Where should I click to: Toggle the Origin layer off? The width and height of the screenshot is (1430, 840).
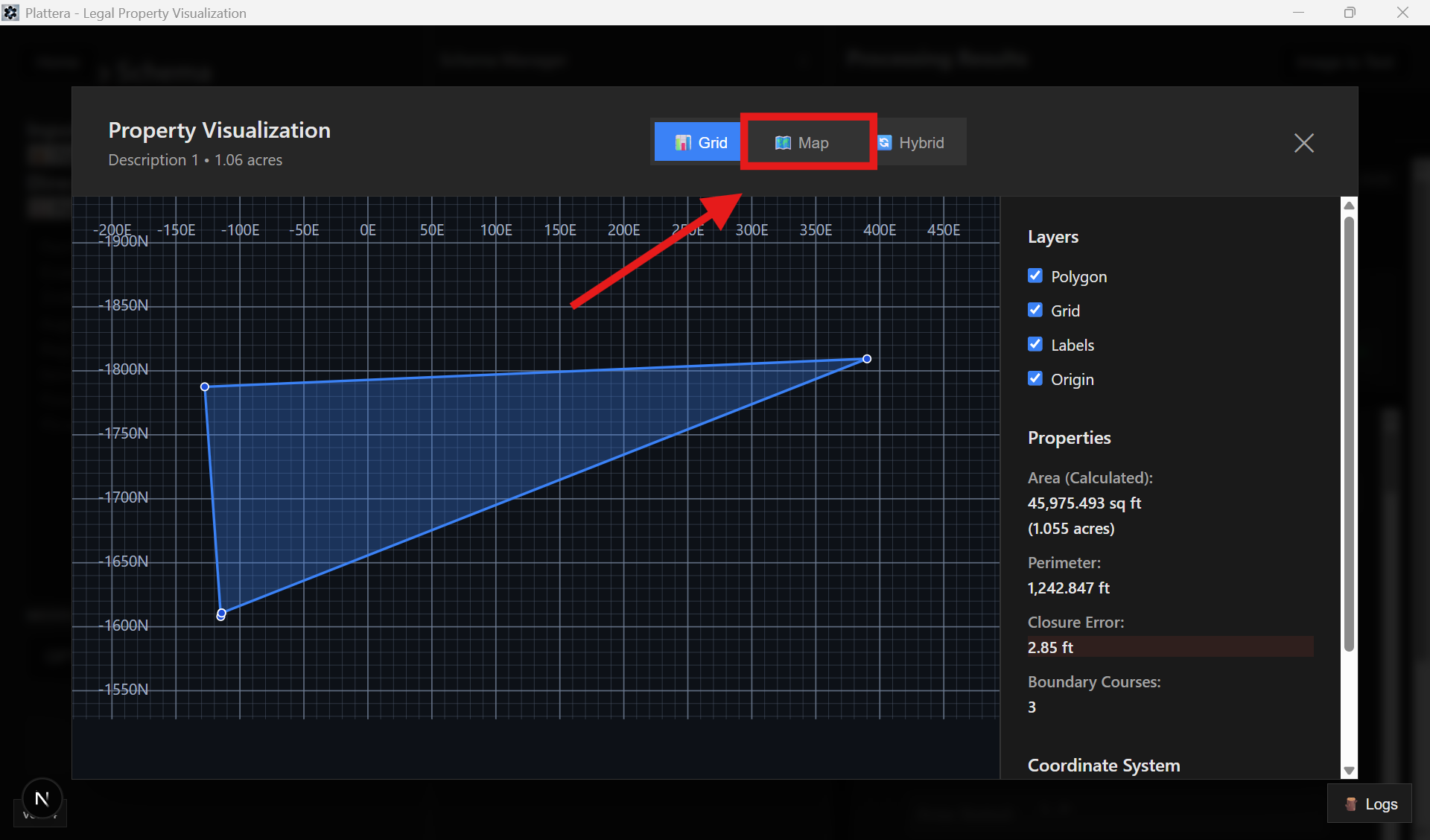coord(1035,378)
